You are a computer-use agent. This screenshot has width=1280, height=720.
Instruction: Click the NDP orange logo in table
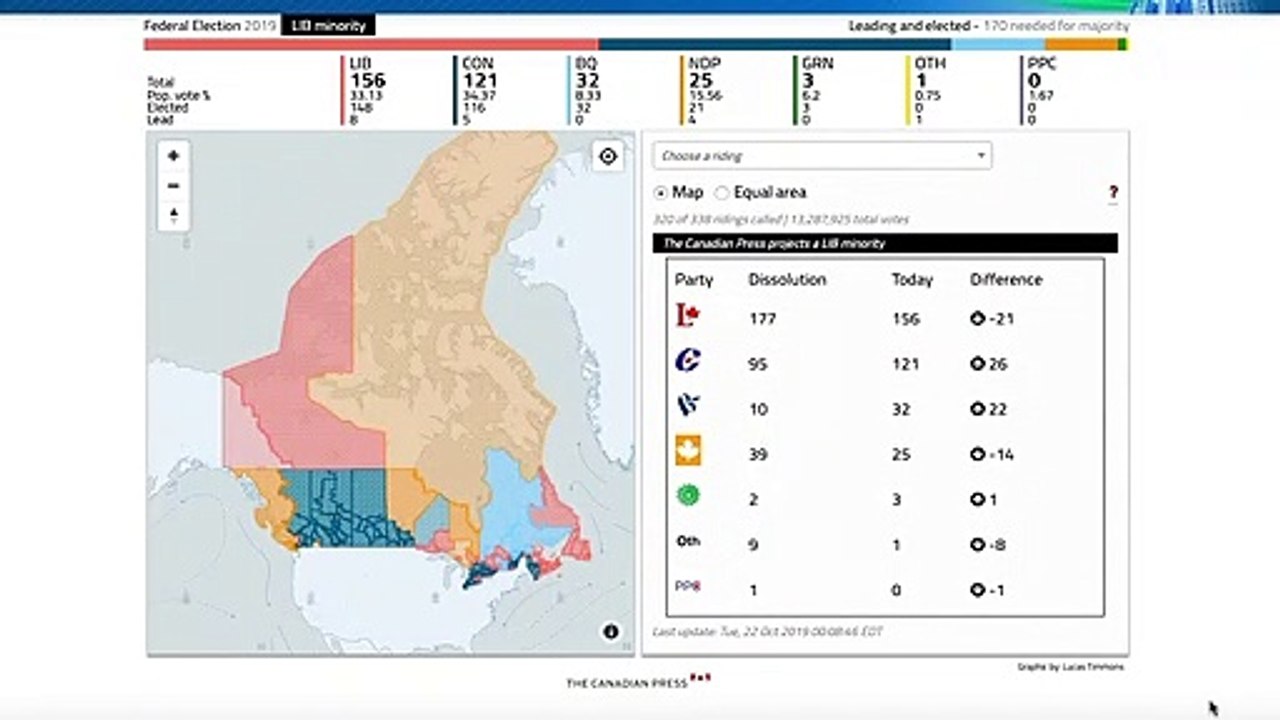coord(688,450)
